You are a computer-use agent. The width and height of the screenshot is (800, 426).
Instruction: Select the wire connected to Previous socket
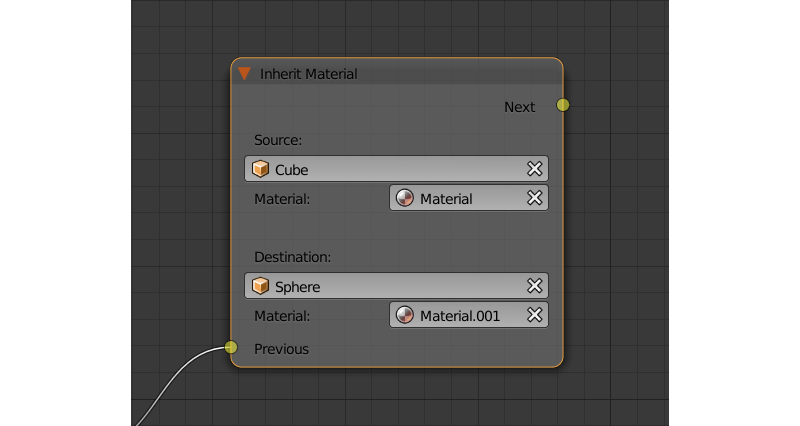170,383
